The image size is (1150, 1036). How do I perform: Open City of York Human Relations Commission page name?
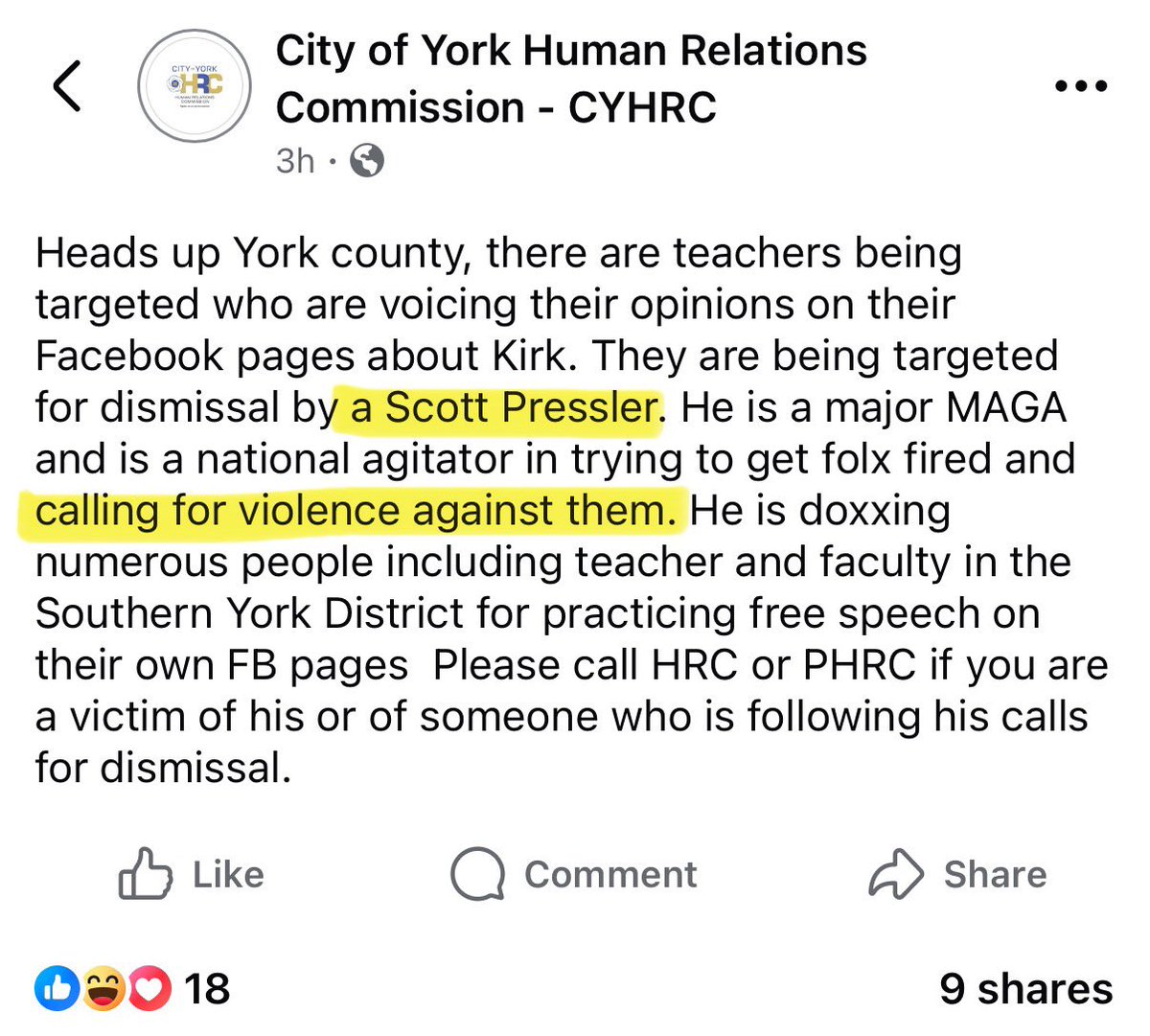[x=570, y=79]
